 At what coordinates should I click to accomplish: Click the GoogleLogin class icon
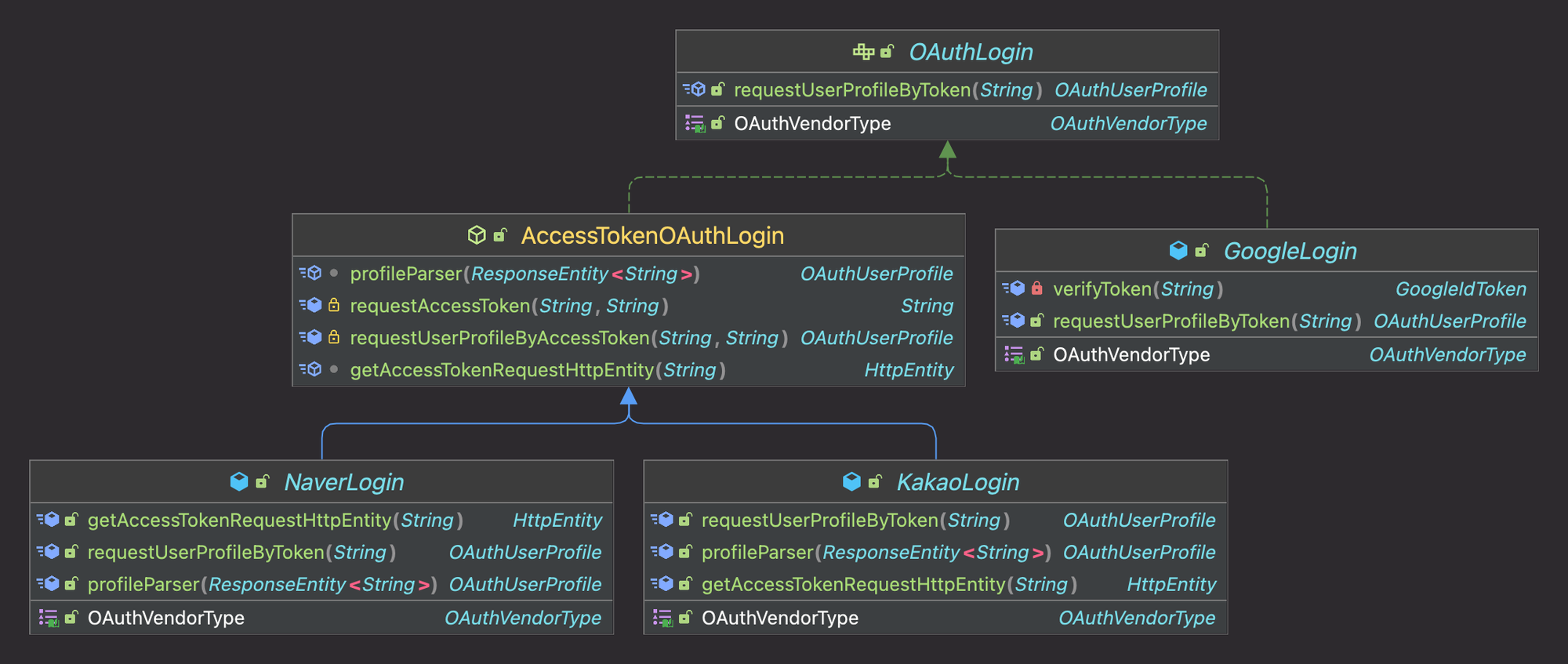pyautogui.click(x=1178, y=250)
